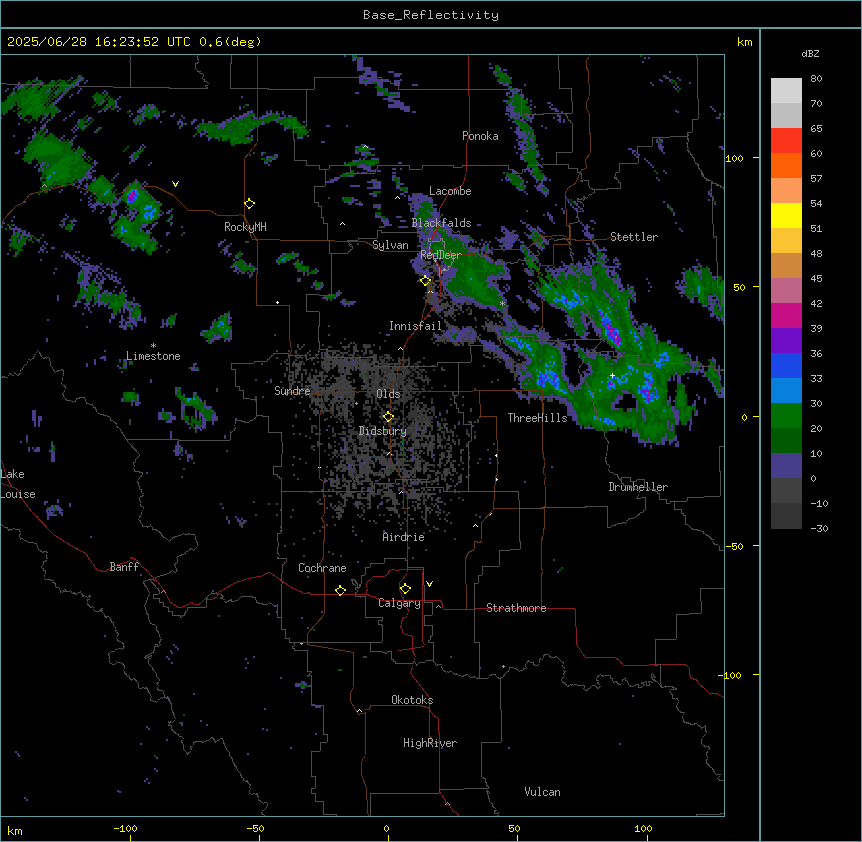Click the Ponoka city label
862x842 pixels.
pos(480,136)
